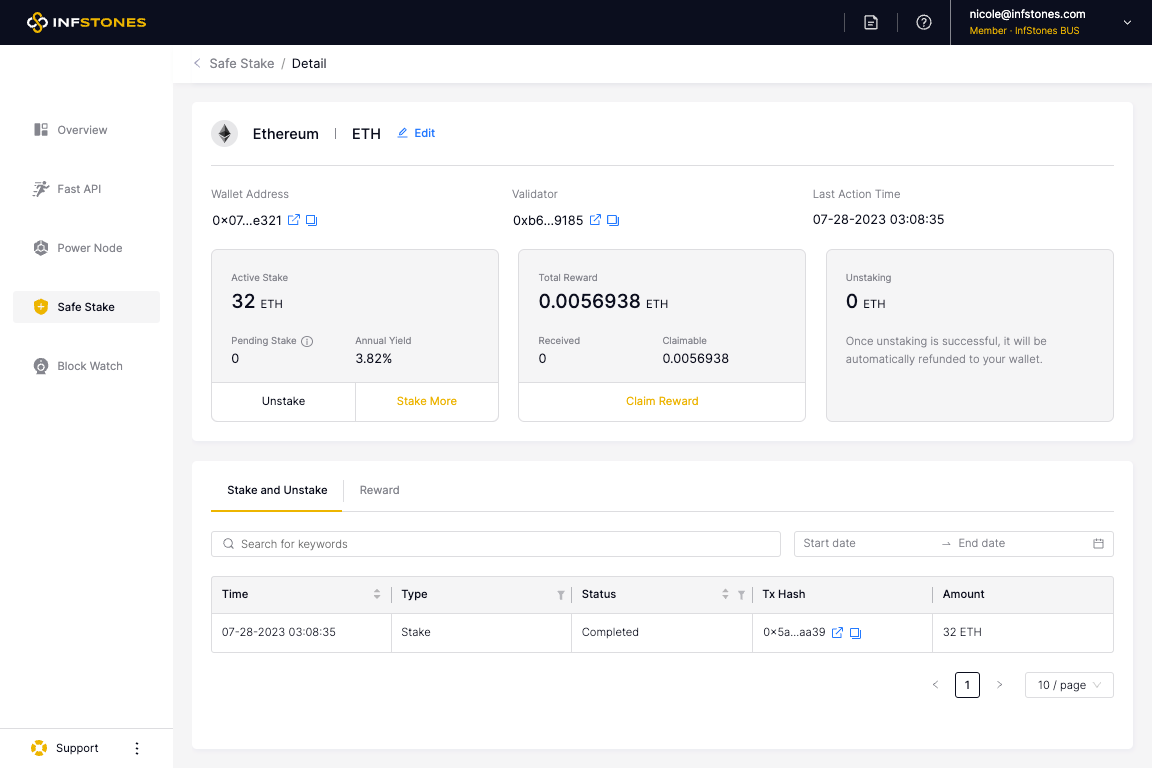The height and width of the screenshot is (768, 1152).
Task: Click the Claim Reward button
Action: pos(662,401)
